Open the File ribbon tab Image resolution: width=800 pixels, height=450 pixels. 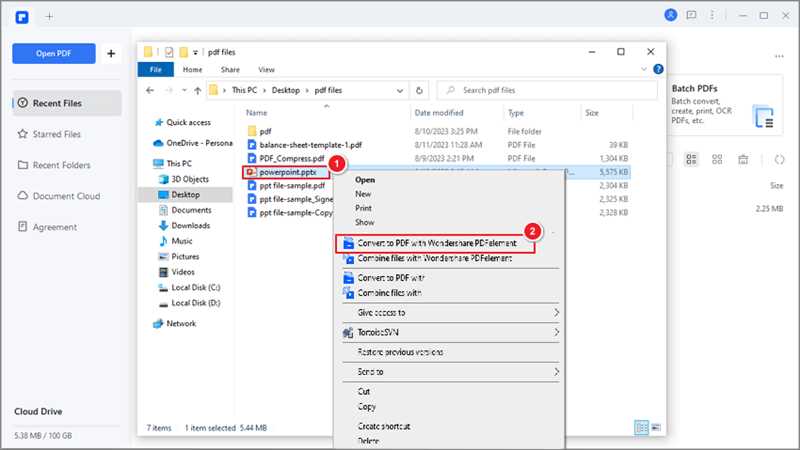pyautogui.click(x=156, y=69)
